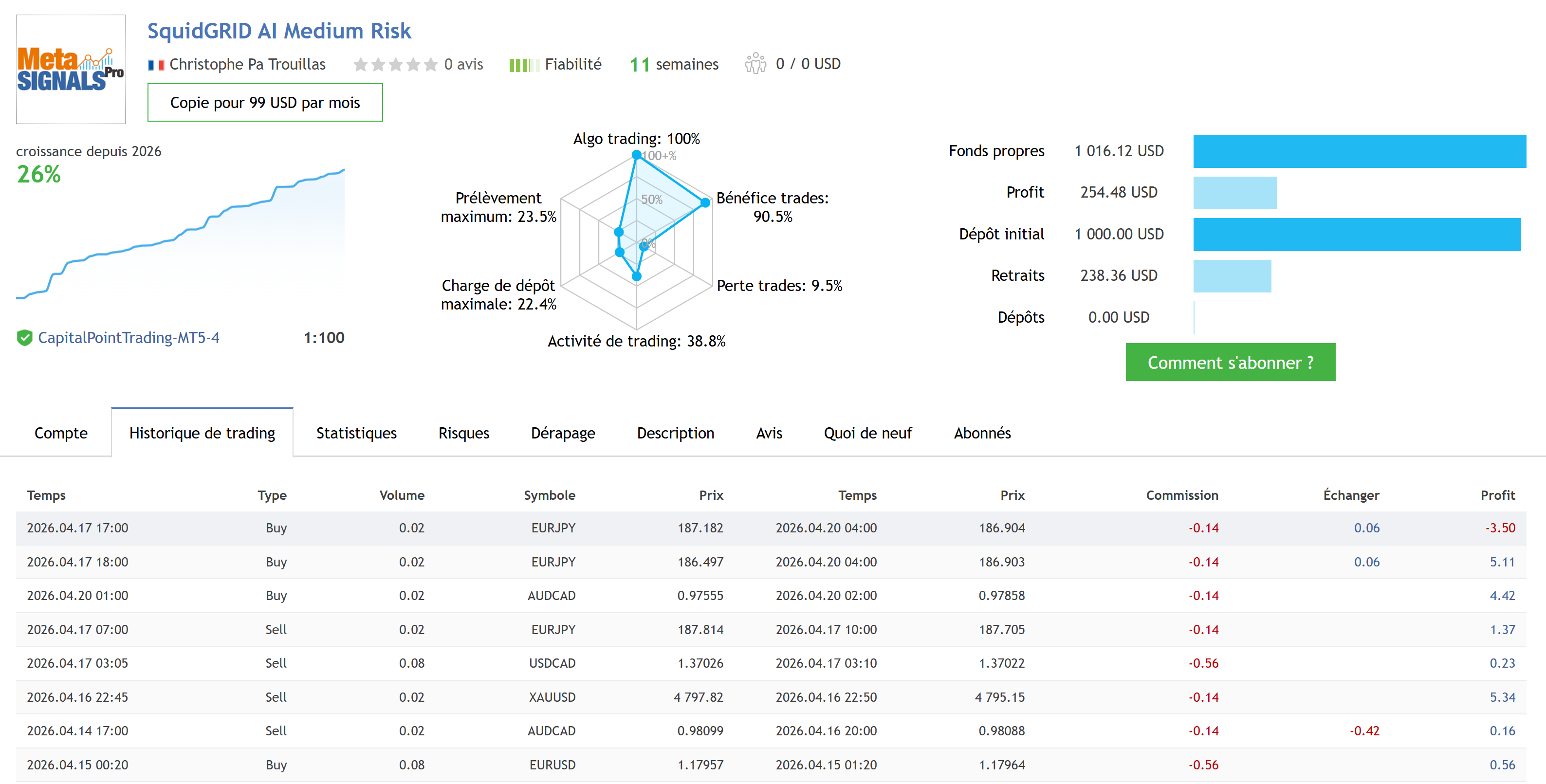Switch to the Risques tab
The image size is (1546, 784).
click(463, 433)
